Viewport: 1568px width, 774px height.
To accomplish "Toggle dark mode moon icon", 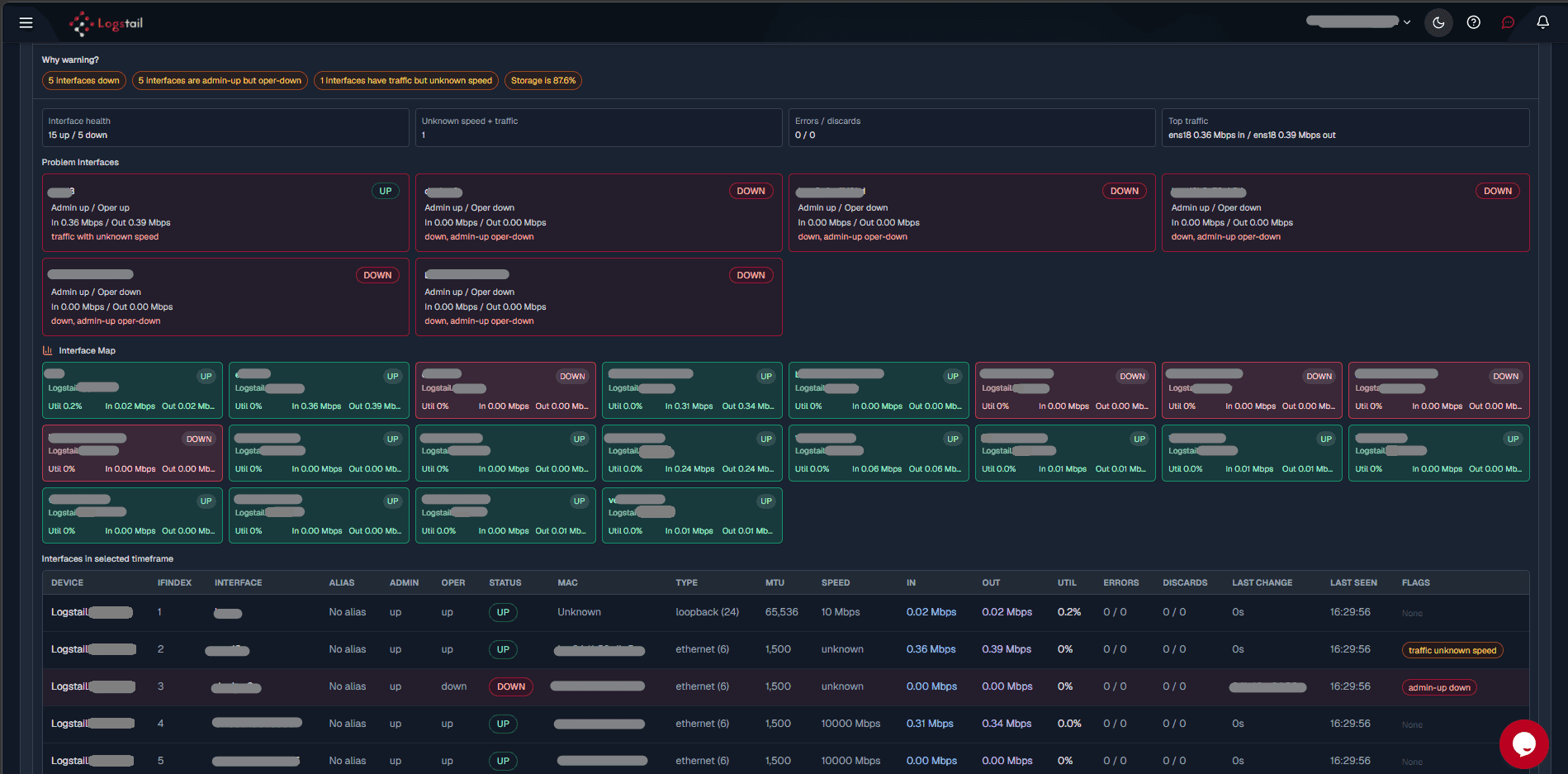I will (x=1438, y=23).
